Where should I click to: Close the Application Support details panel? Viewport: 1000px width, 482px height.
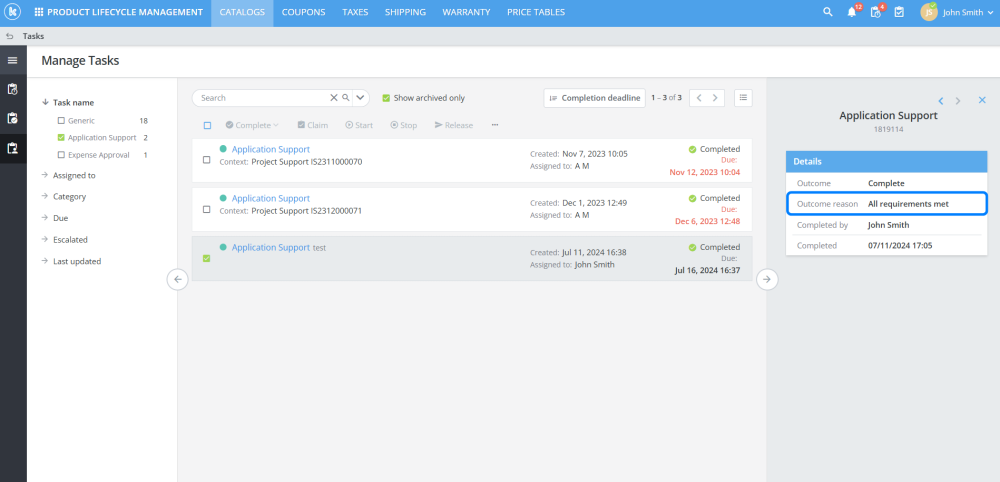pyautogui.click(x=982, y=100)
